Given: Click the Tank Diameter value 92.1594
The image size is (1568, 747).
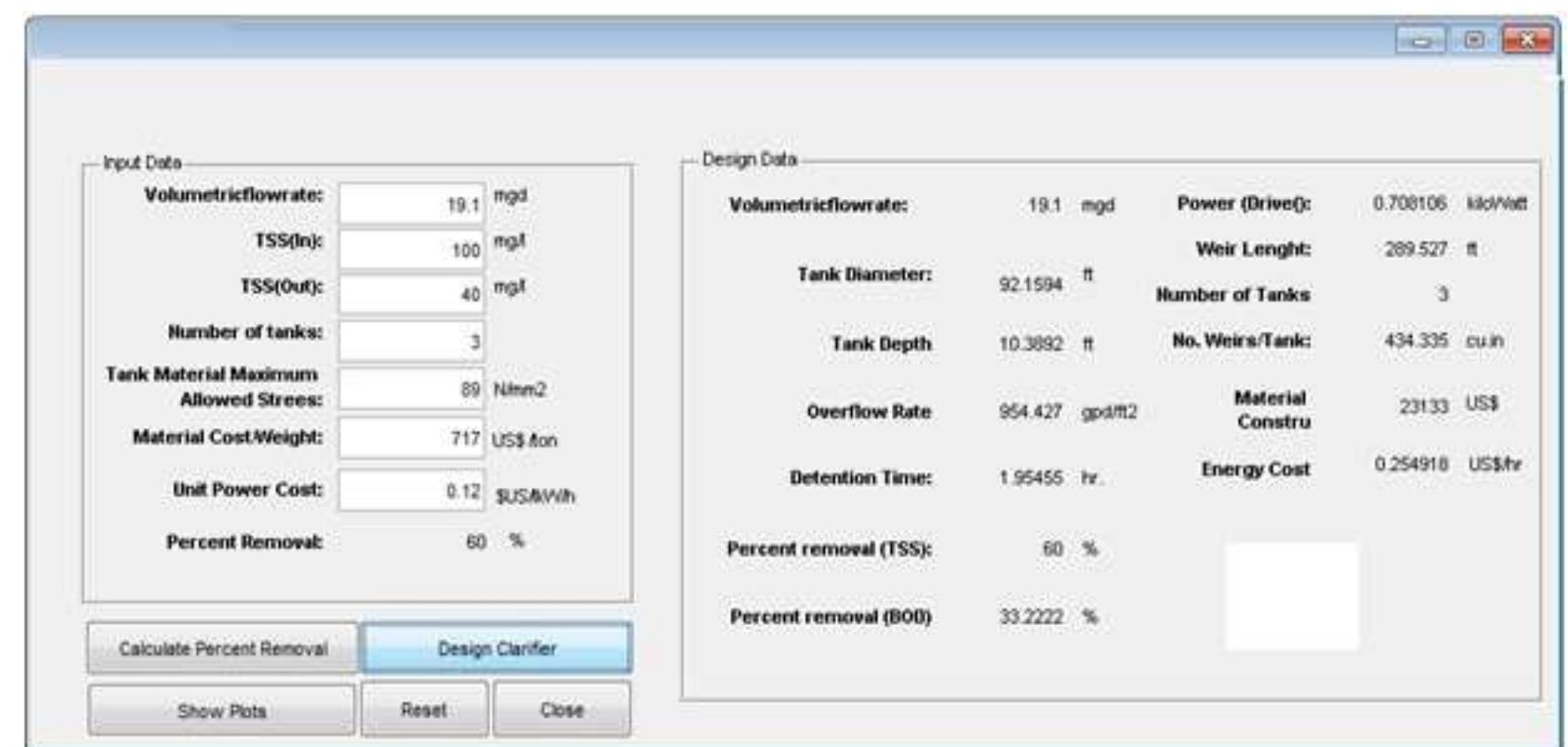Looking at the screenshot, I should pyautogui.click(x=1031, y=286).
